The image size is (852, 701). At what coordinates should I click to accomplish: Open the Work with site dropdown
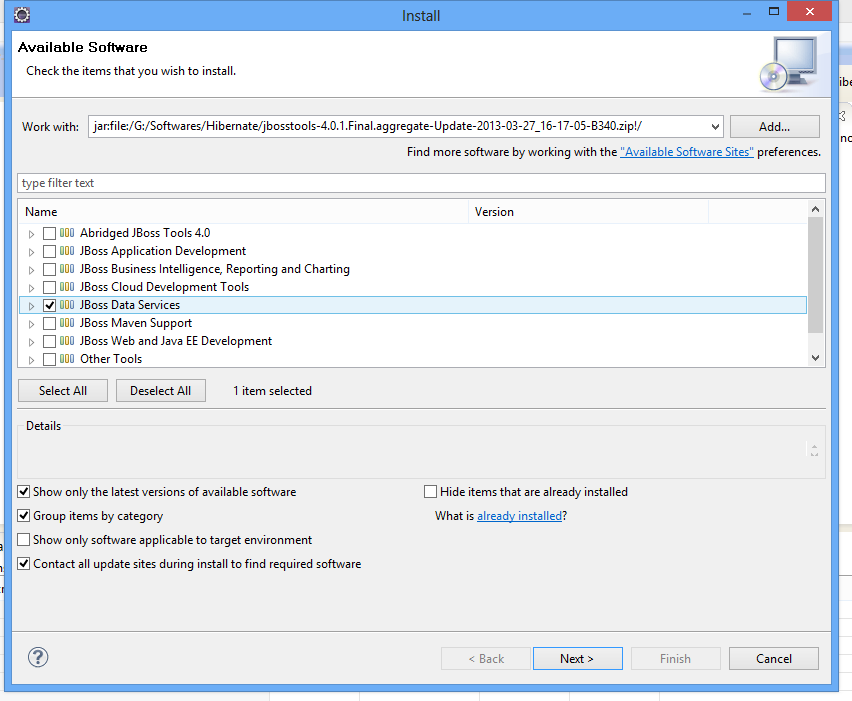[716, 126]
